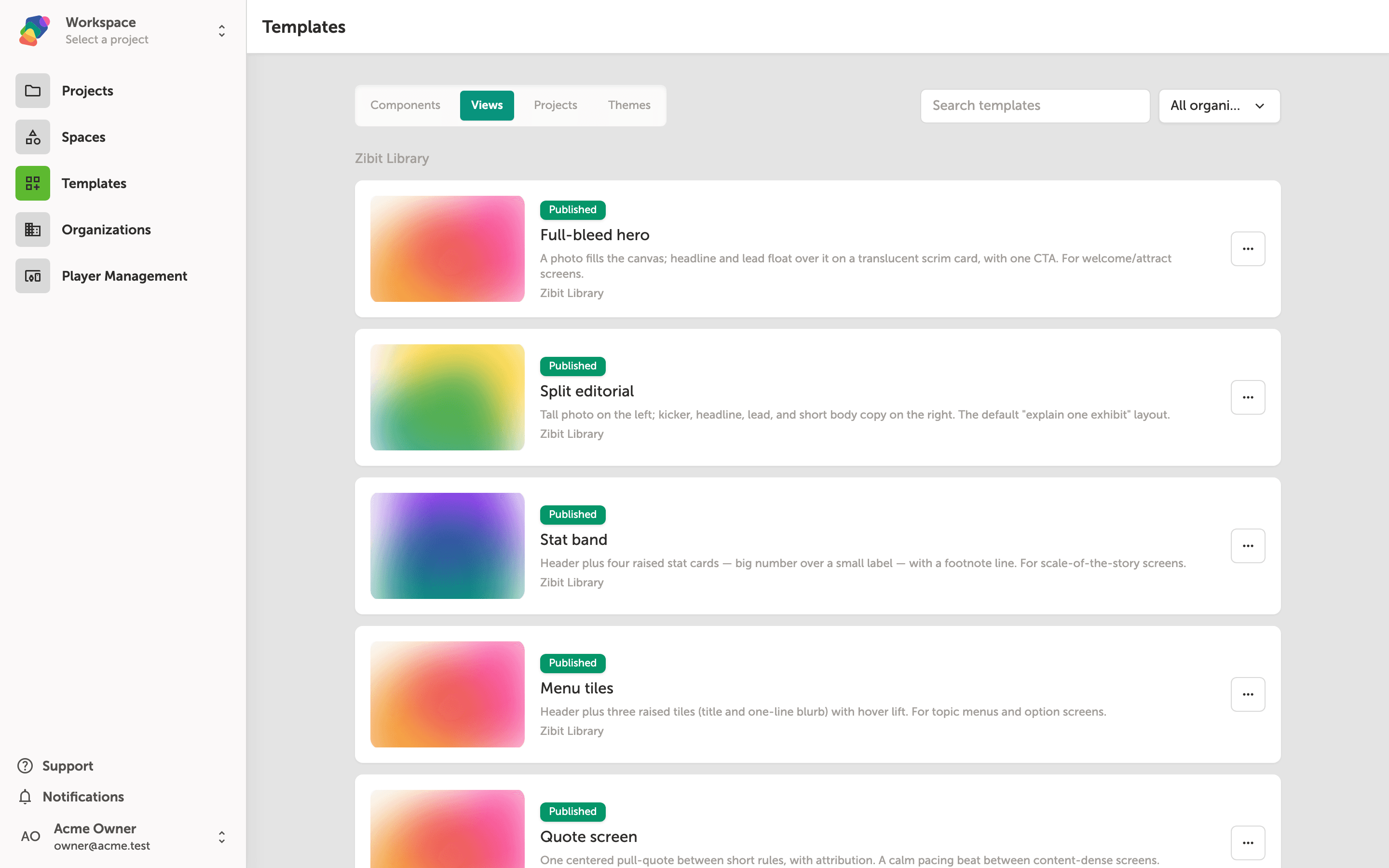This screenshot has height=868, width=1389.
Task: Open the Notifications bell icon
Action: [25, 797]
